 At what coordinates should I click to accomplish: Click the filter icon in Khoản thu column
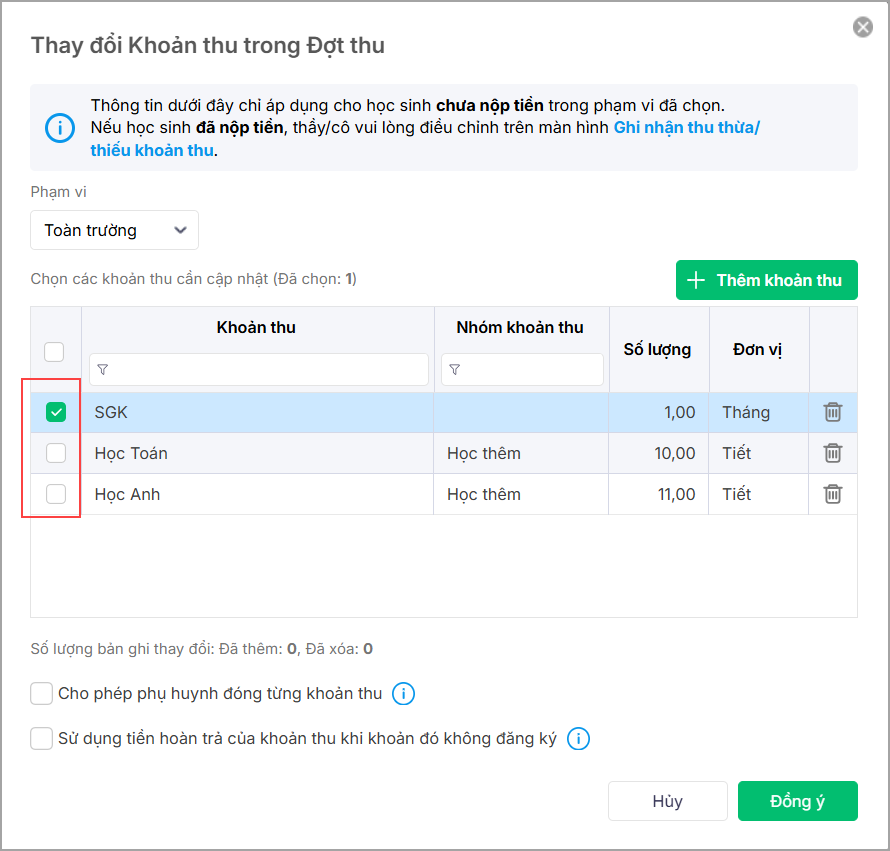[x=103, y=370]
